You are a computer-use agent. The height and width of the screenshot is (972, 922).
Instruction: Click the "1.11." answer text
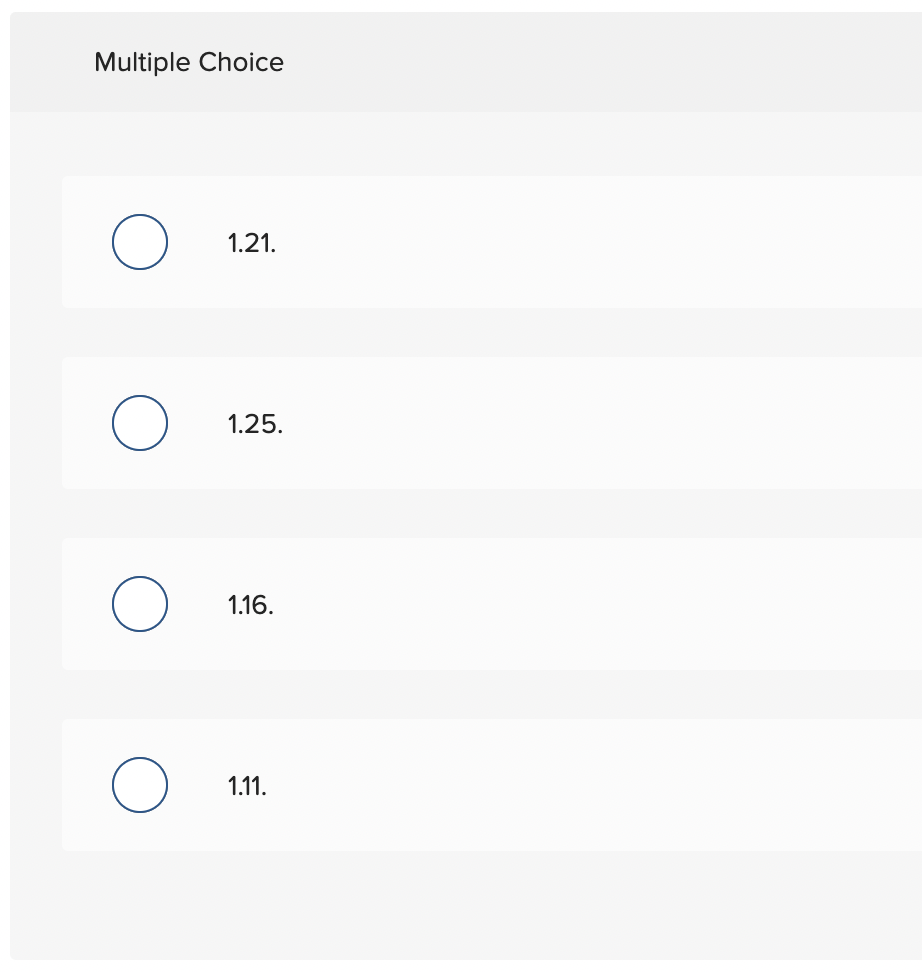pyautogui.click(x=247, y=786)
